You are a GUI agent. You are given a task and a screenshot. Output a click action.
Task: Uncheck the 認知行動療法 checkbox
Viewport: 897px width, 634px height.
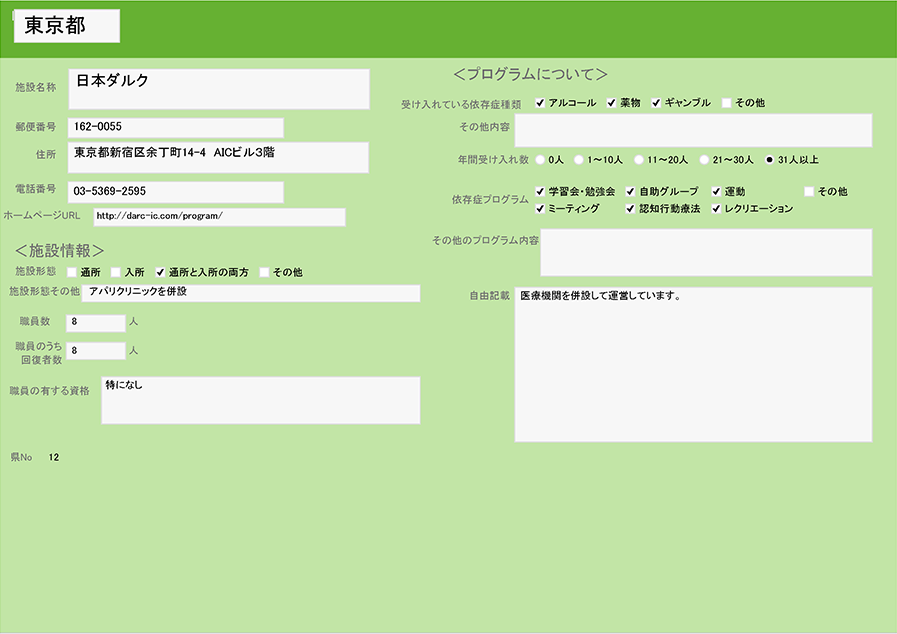631,209
